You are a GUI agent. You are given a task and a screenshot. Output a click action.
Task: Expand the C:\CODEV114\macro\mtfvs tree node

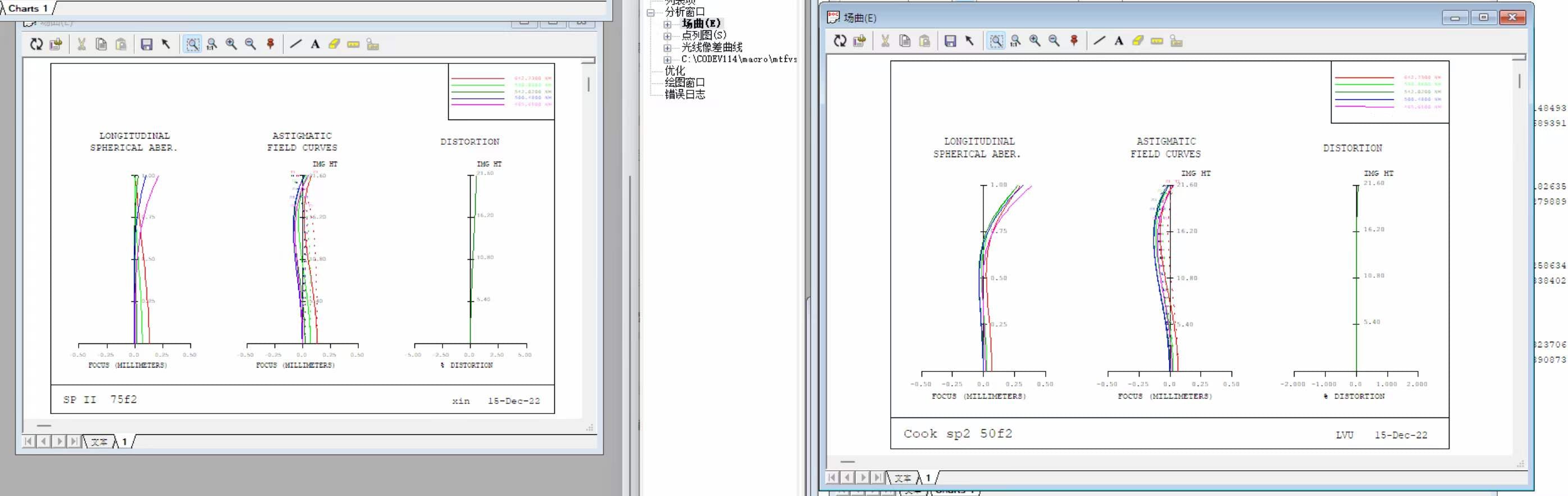668,59
